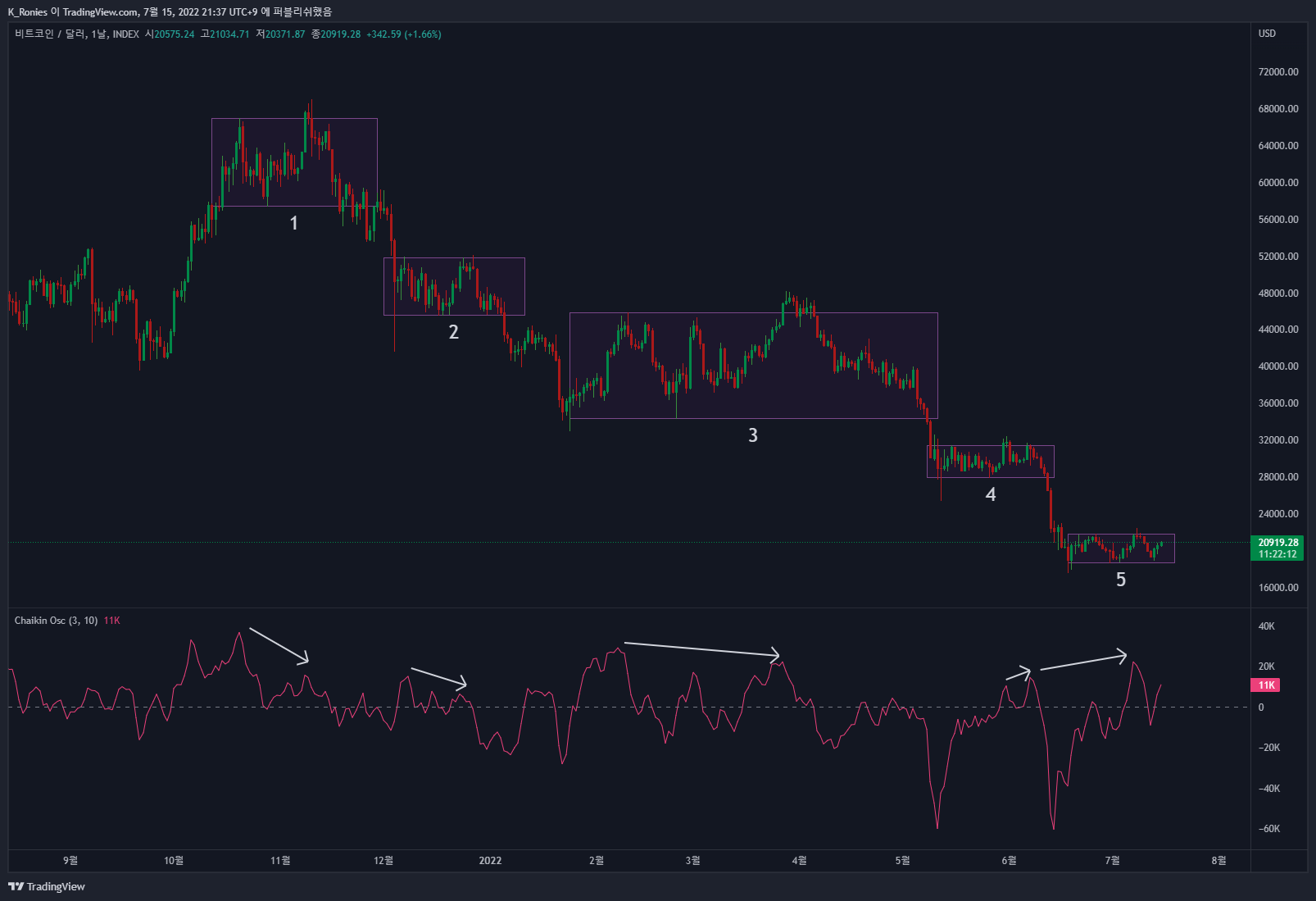
Task: Click the K_Ronies publisher header text
Action: pyautogui.click(x=28, y=11)
